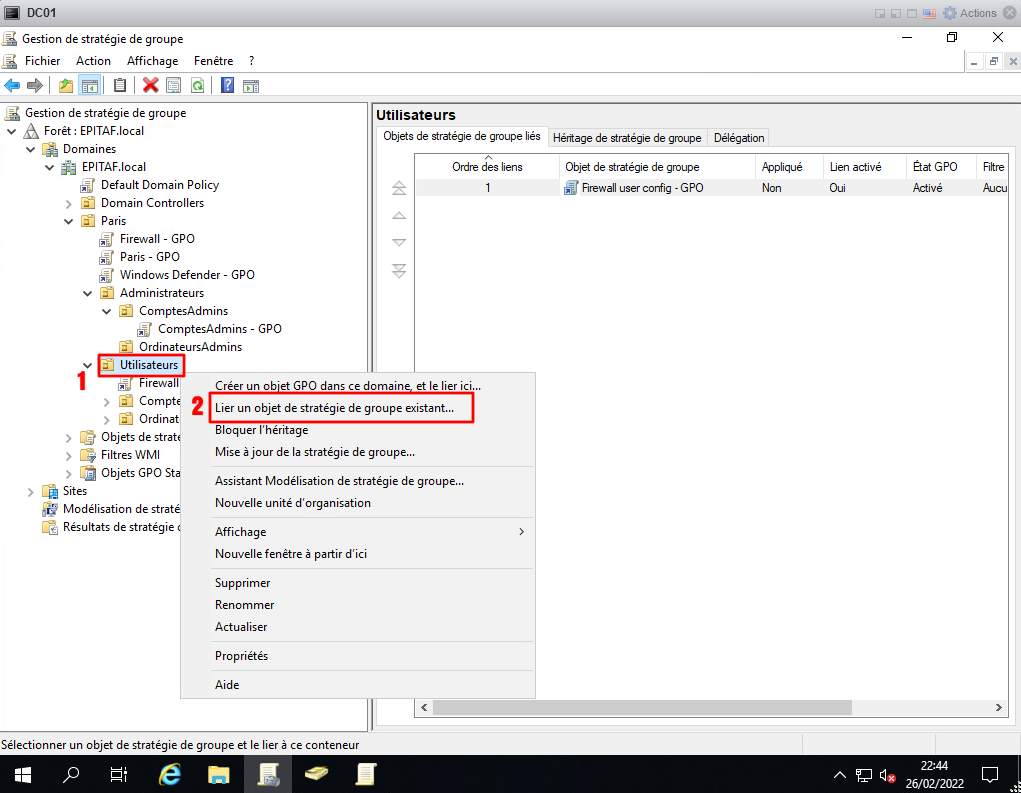Click the blue Help question mark icon
The image size is (1021, 793).
(228, 85)
